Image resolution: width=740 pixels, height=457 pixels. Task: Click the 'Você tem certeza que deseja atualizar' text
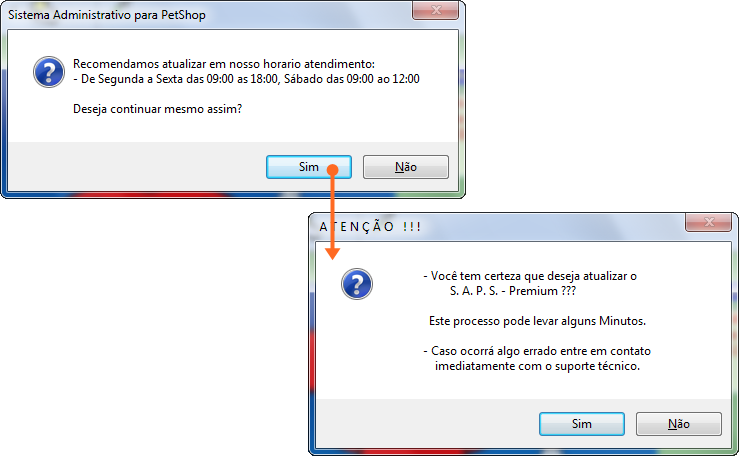(530, 276)
